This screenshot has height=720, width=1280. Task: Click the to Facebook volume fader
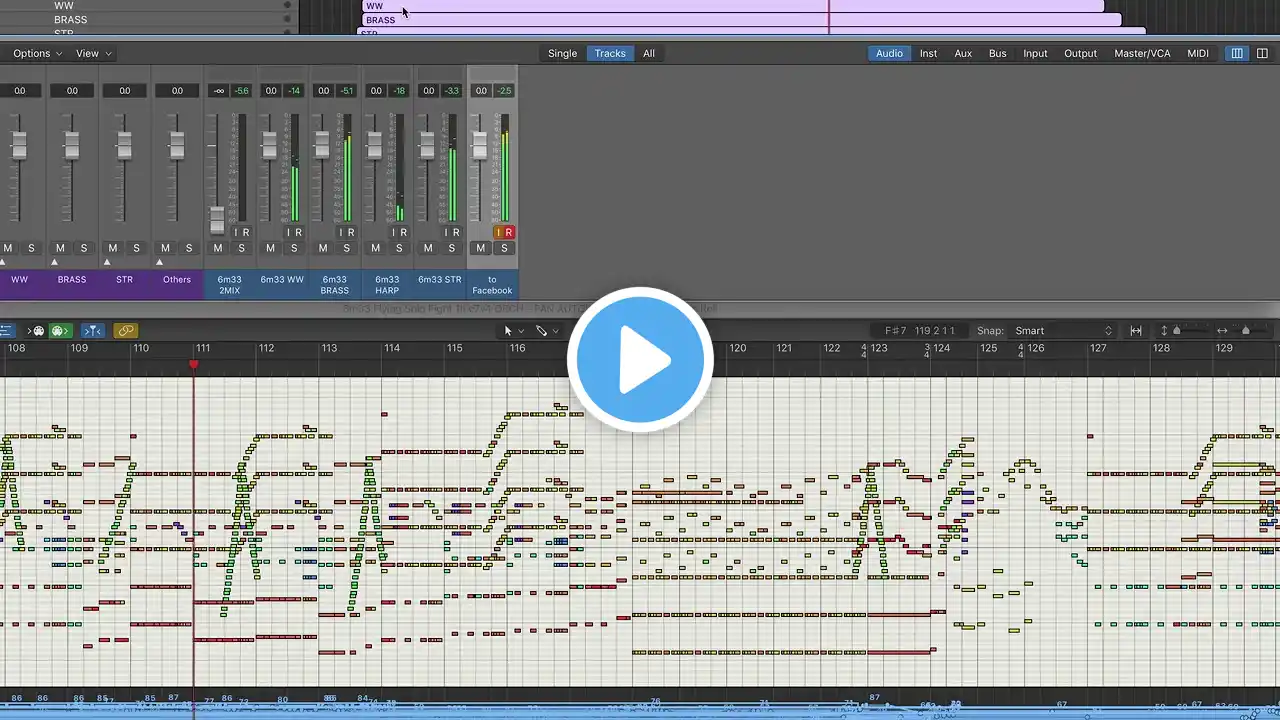coord(480,145)
